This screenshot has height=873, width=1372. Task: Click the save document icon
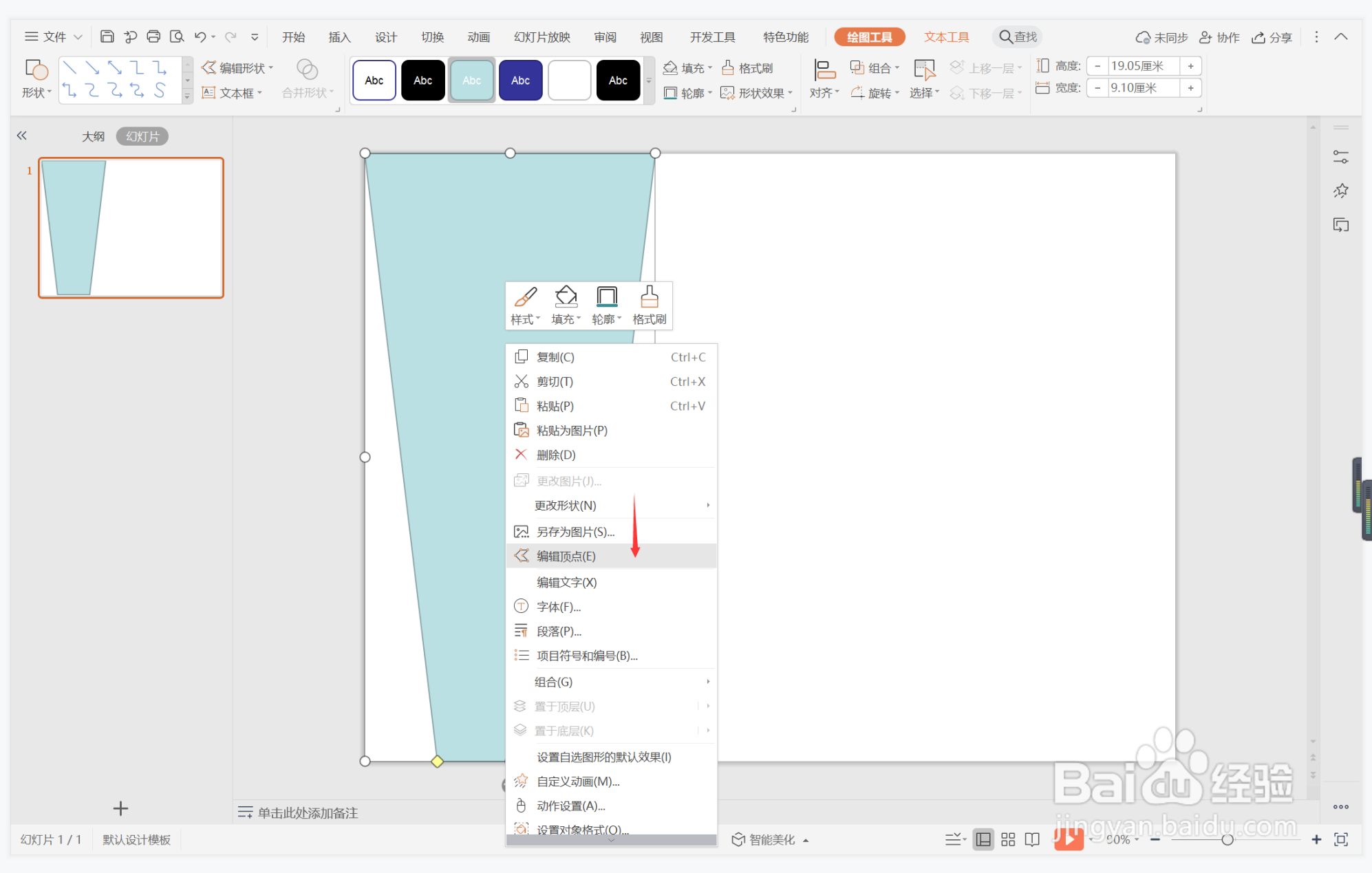pos(107,37)
